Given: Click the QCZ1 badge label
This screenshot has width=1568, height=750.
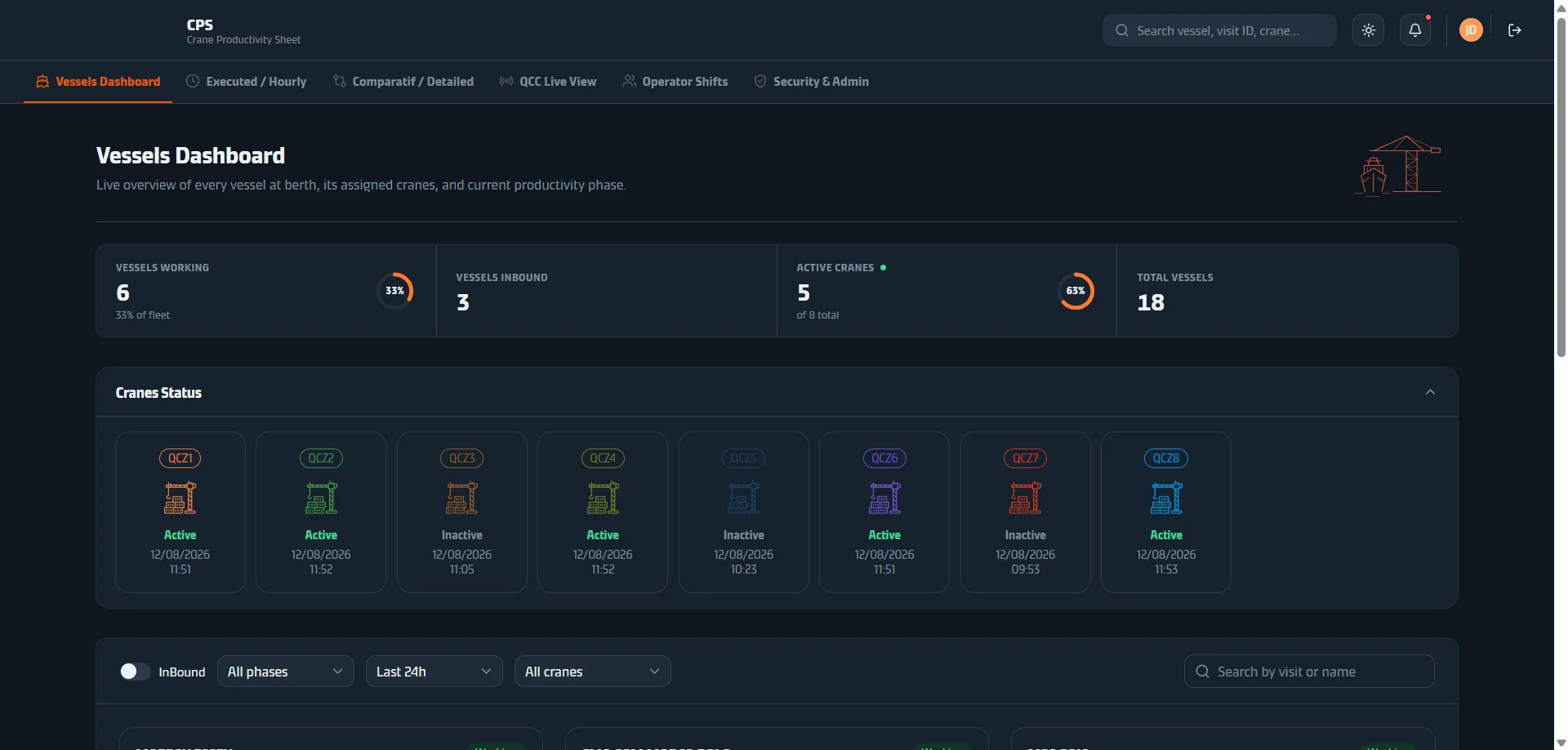Looking at the screenshot, I should [180, 458].
